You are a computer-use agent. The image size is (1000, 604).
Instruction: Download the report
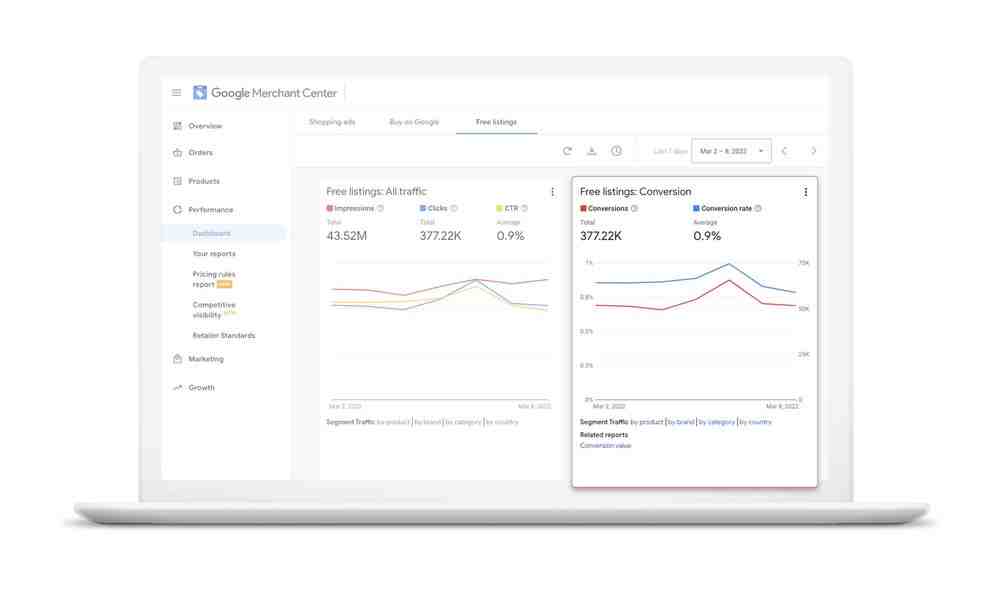coord(592,151)
